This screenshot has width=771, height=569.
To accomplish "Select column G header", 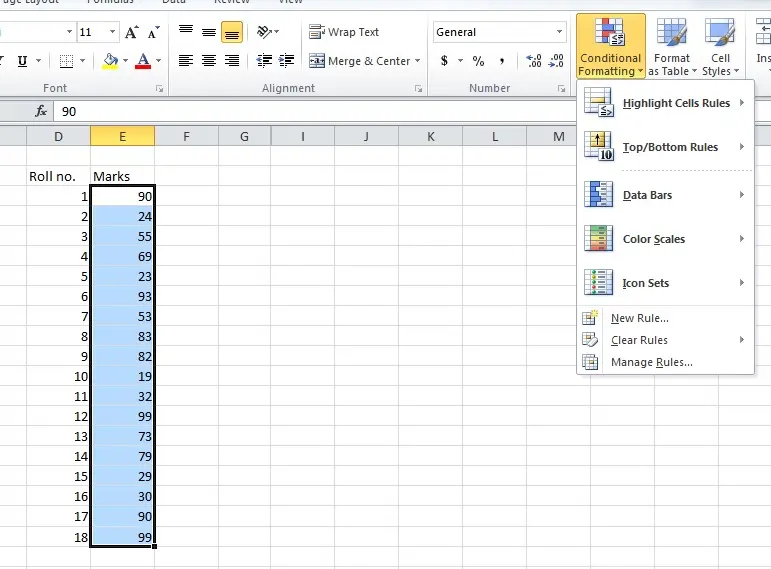I will click(x=244, y=136).
